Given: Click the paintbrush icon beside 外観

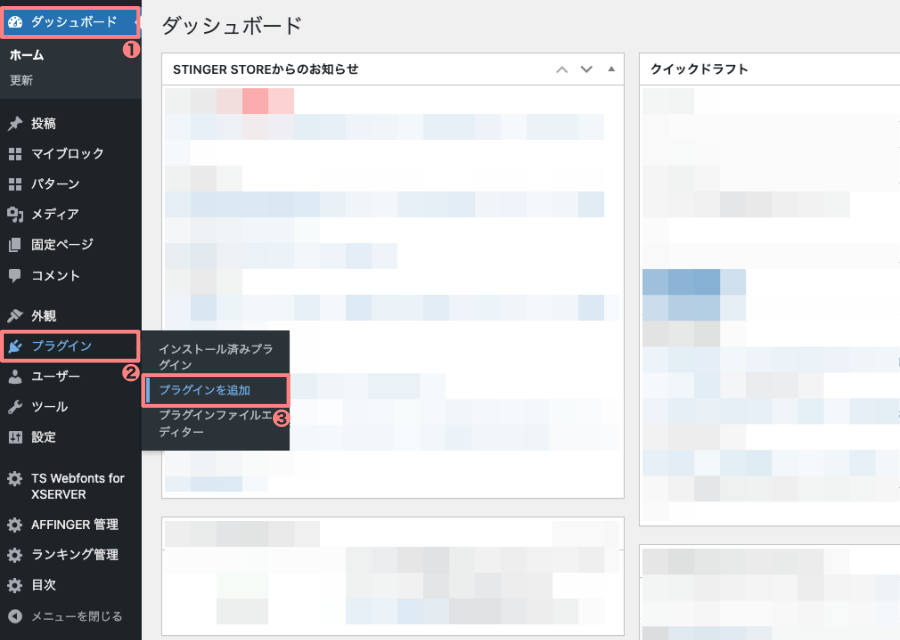Looking at the screenshot, I should (x=15, y=316).
